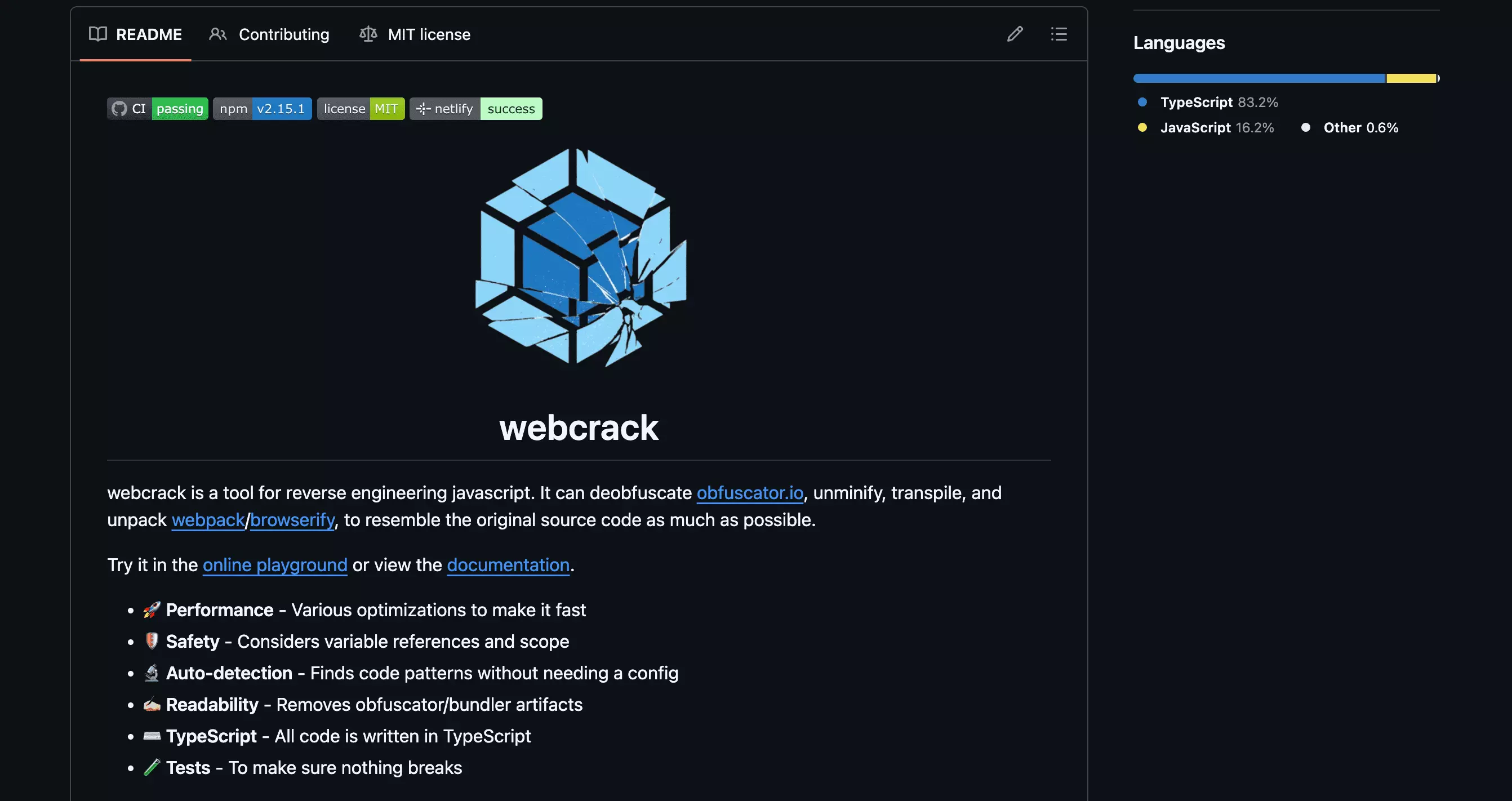Open the documentation link
The height and width of the screenshot is (801, 1512).
click(x=508, y=565)
